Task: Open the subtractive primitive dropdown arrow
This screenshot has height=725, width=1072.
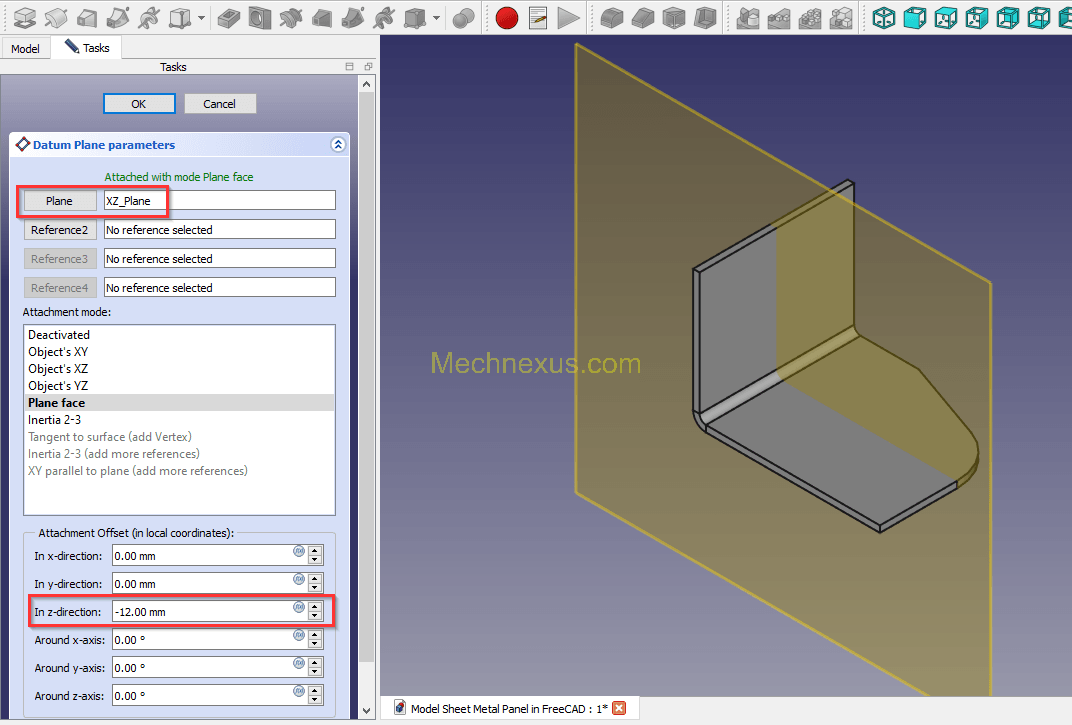Action: pyautogui.click(x=436, y=17)
